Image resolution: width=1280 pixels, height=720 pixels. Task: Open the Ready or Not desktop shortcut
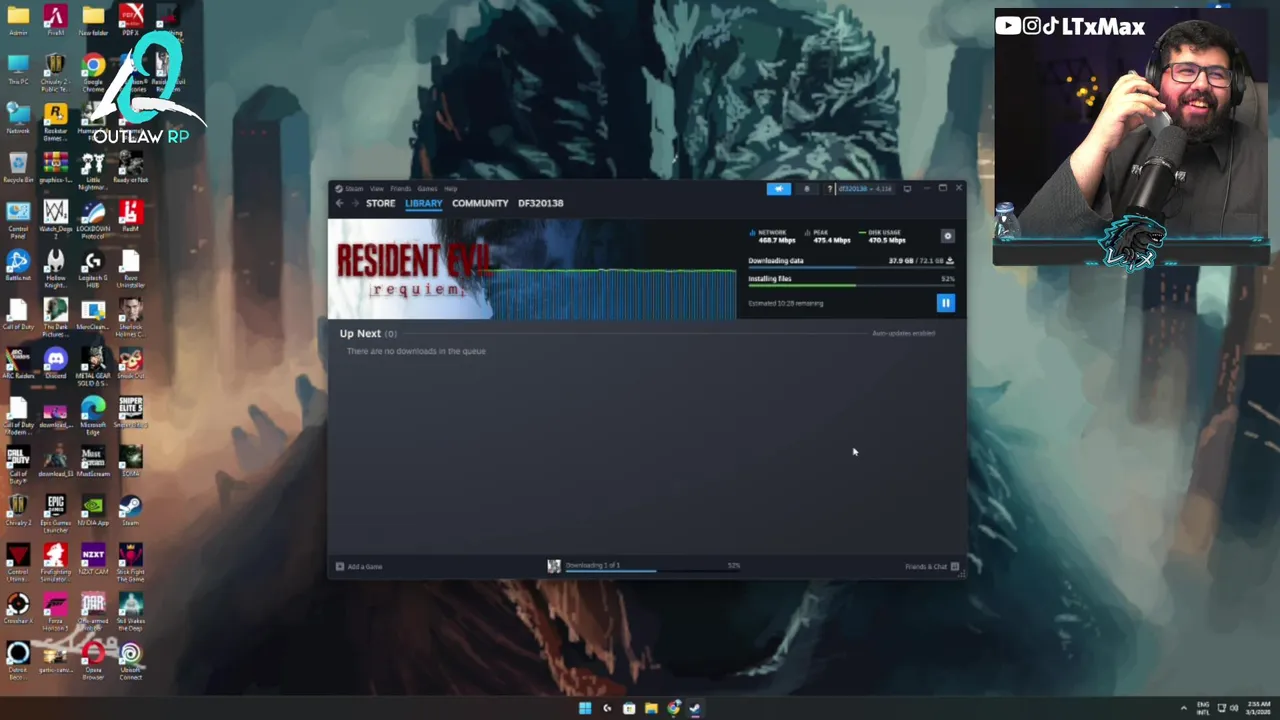130,167
